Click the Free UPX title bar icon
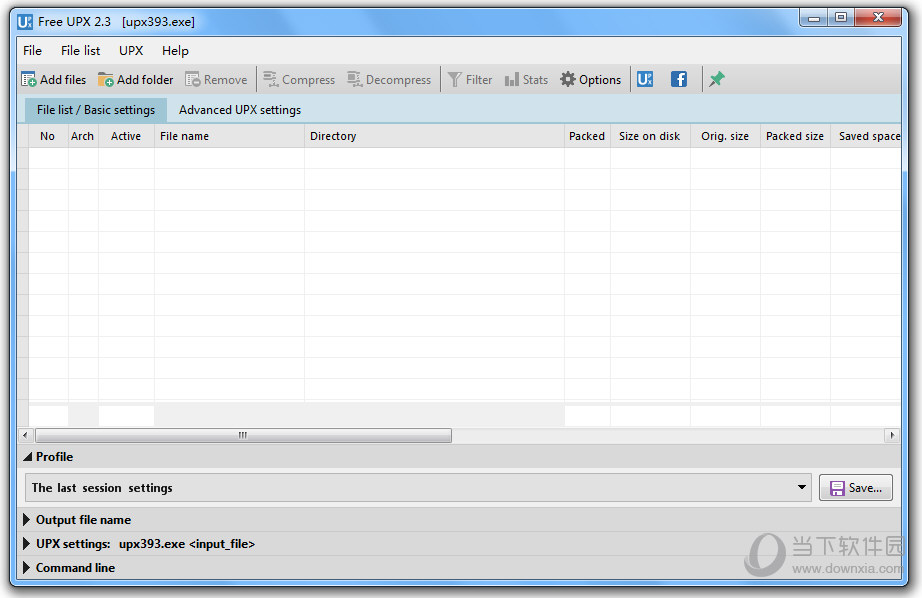Viewport: 922px width, 598px height. (25, 22)
